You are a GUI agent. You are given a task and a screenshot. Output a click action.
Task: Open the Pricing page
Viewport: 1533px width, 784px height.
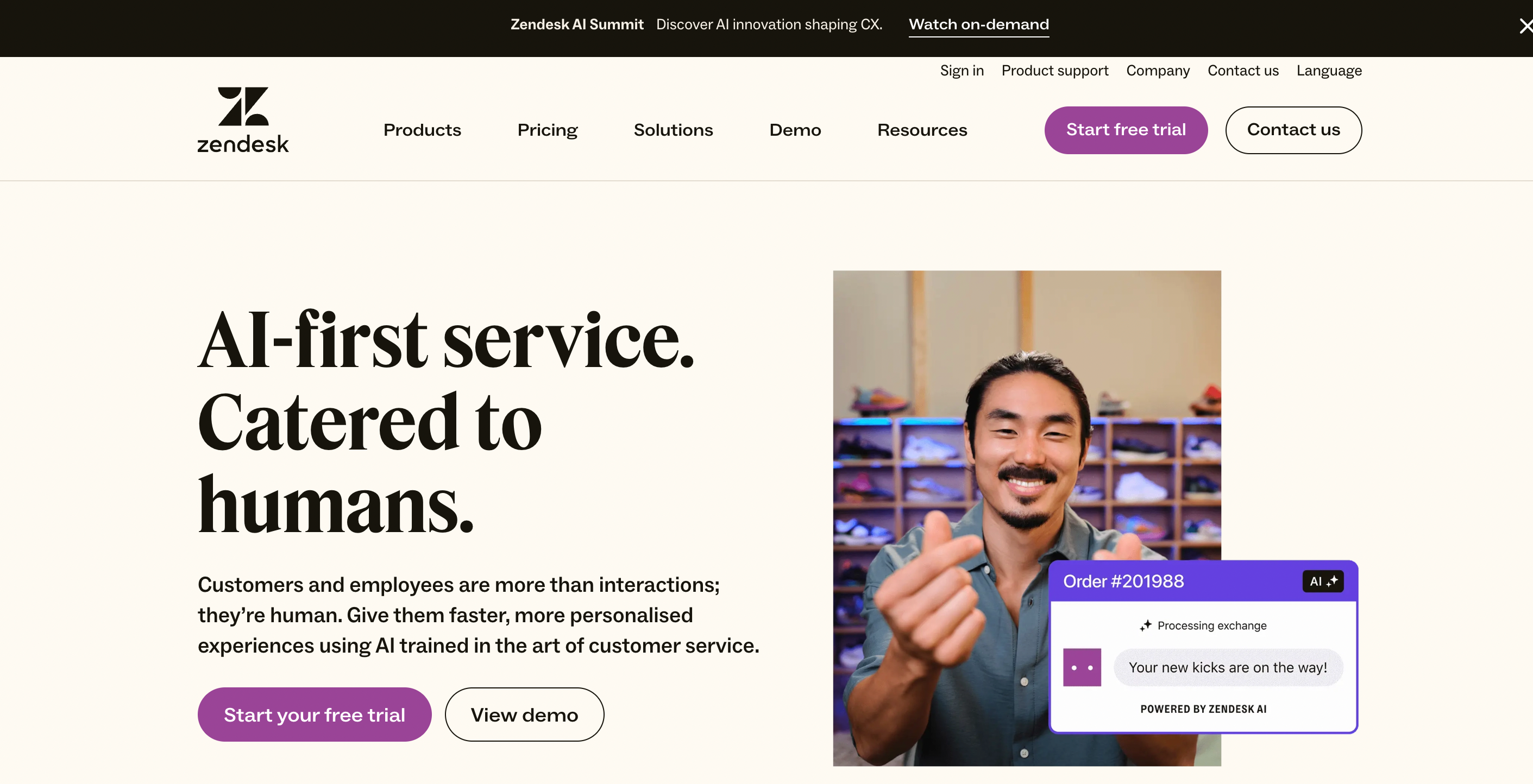[548, 130]
